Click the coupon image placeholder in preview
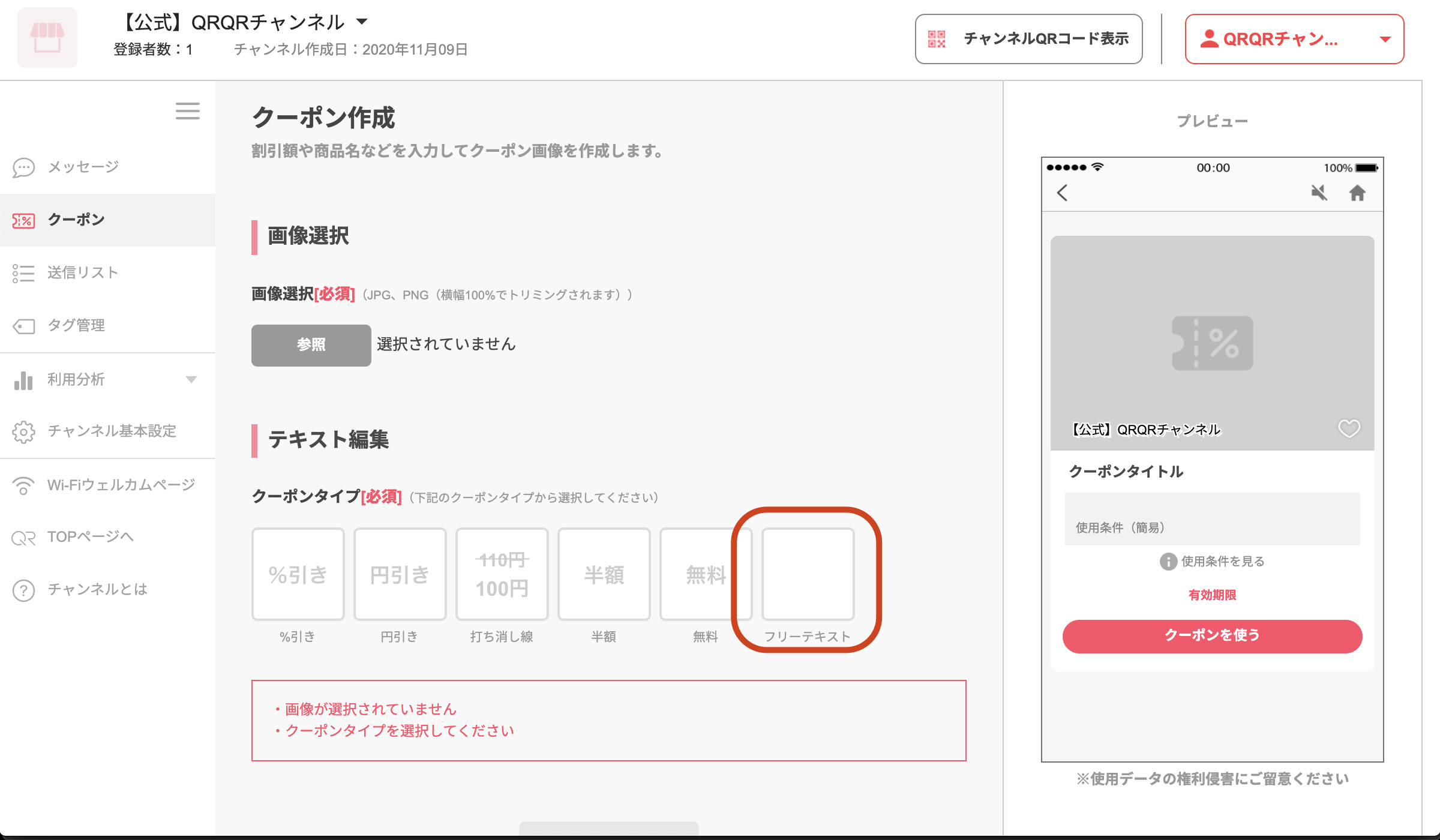The width and height of the screenshot is (1440, 840). click(x=1212, y=343)
